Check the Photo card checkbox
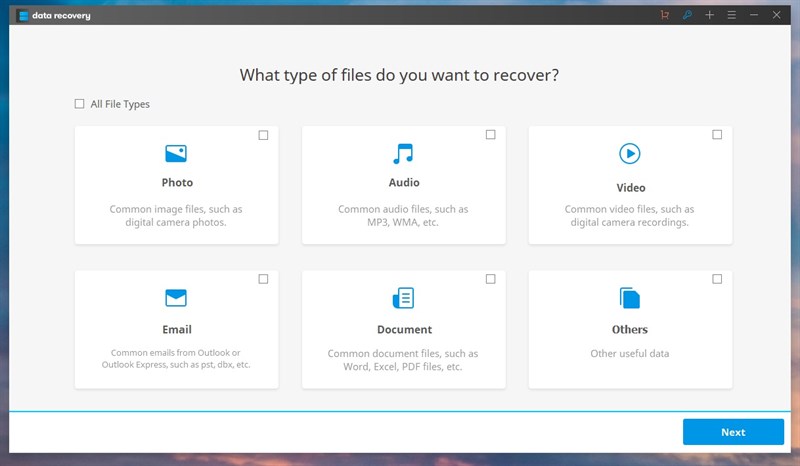This screenshot has width=800, height=466. pyautogui.click(x=263, y=135)
